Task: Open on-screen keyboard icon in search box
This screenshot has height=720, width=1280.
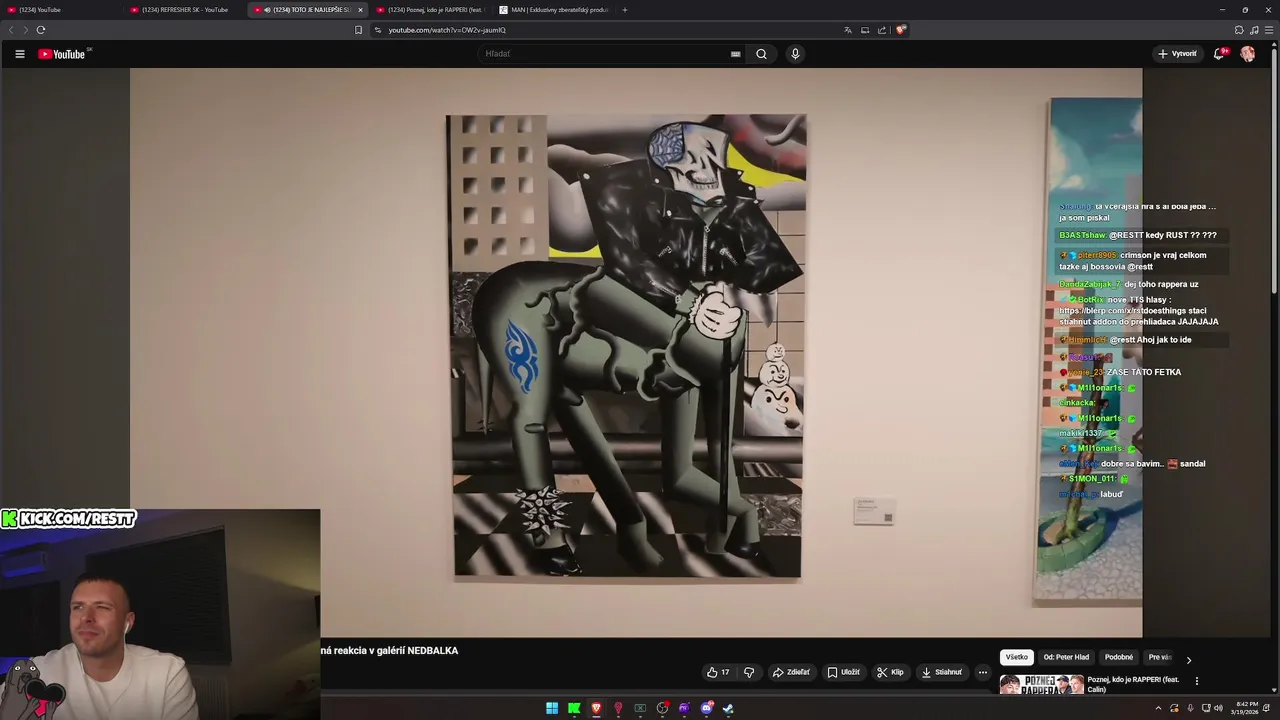Action: point(736,54)
